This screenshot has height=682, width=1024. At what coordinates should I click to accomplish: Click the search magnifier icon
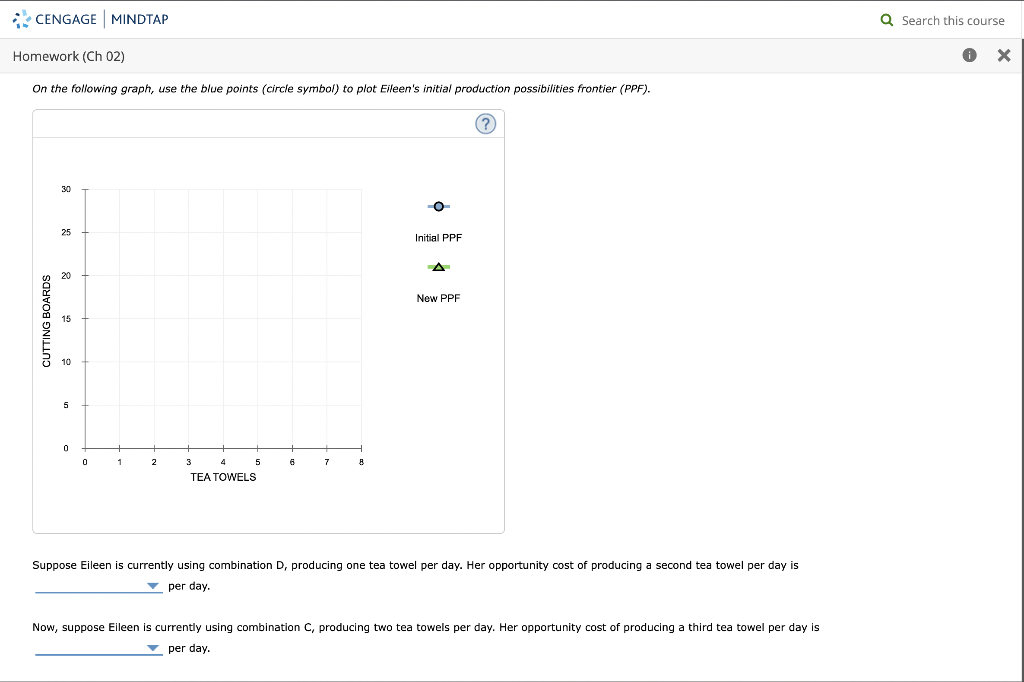[x=887, y=20]
